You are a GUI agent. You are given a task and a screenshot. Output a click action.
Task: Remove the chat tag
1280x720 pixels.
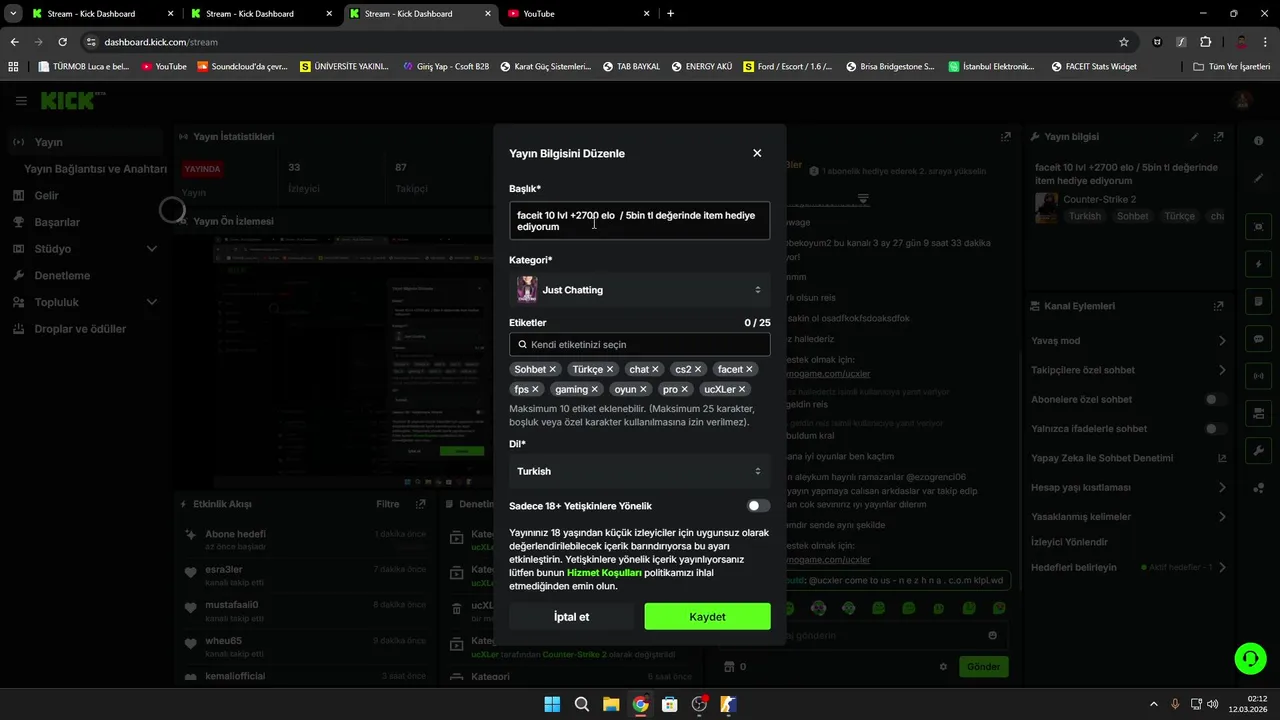click(656, 369)
